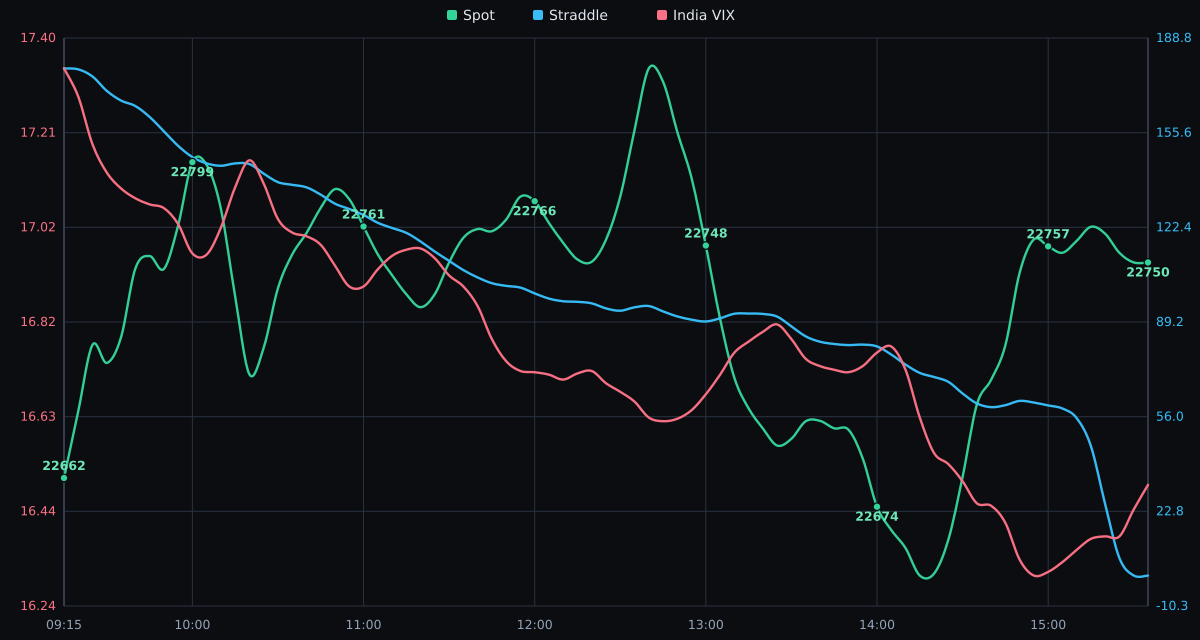The height and width of the screenshot is (640, 1200).
Task: Click the 16.63 VIX axis value
Action: (38, 416)
